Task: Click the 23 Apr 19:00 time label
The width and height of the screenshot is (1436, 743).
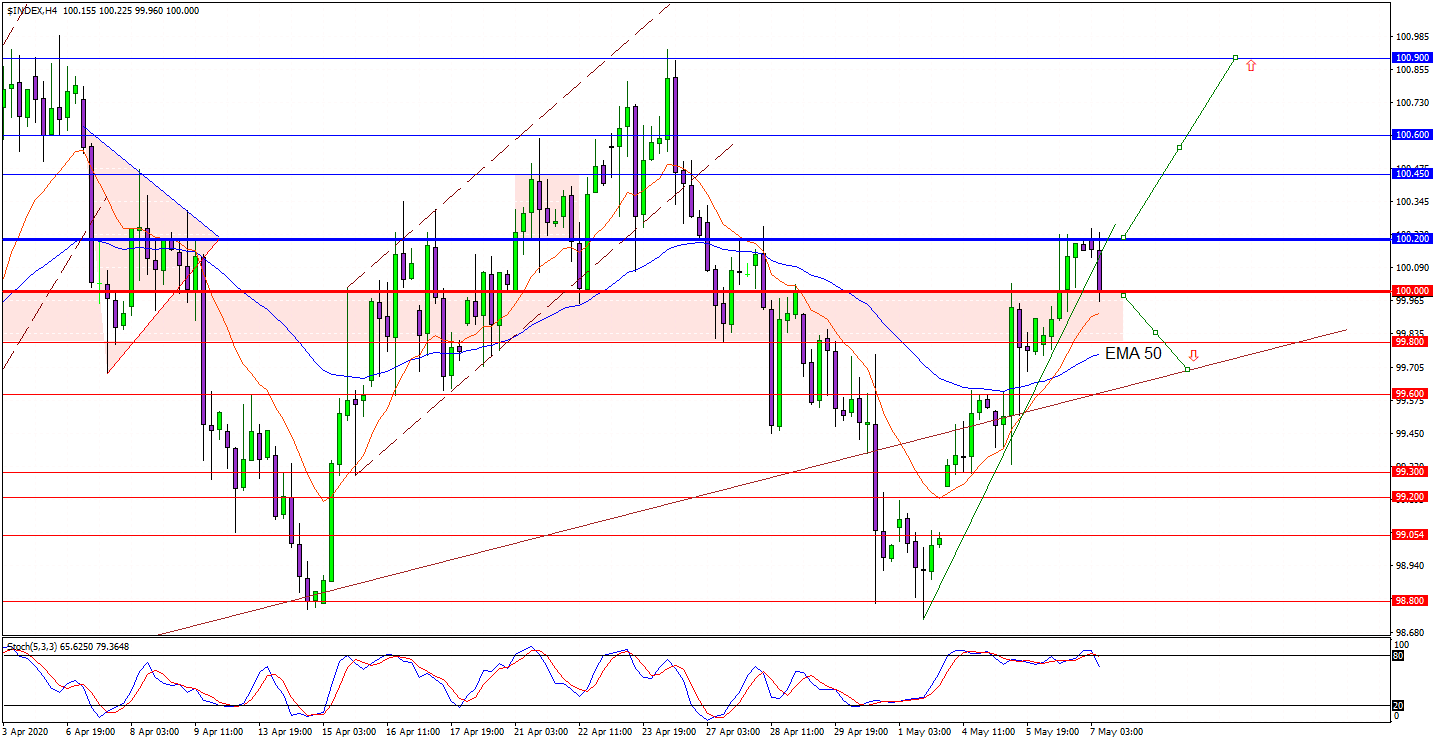Action: click(670, 732)
